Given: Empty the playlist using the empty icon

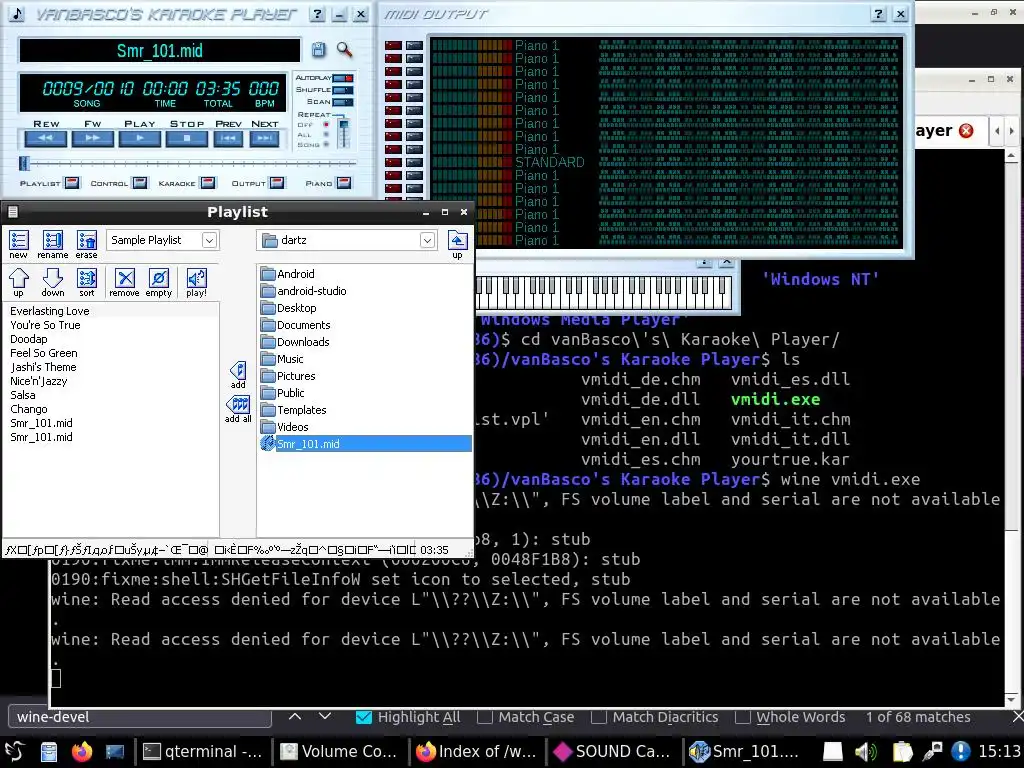Looking at the screenshot, I should (159, 283).
